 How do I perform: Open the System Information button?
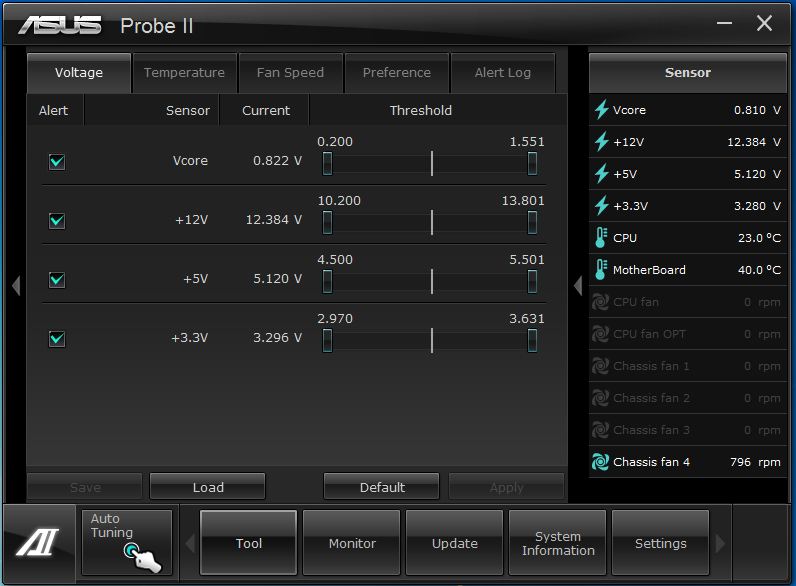(x=558, y=543)
